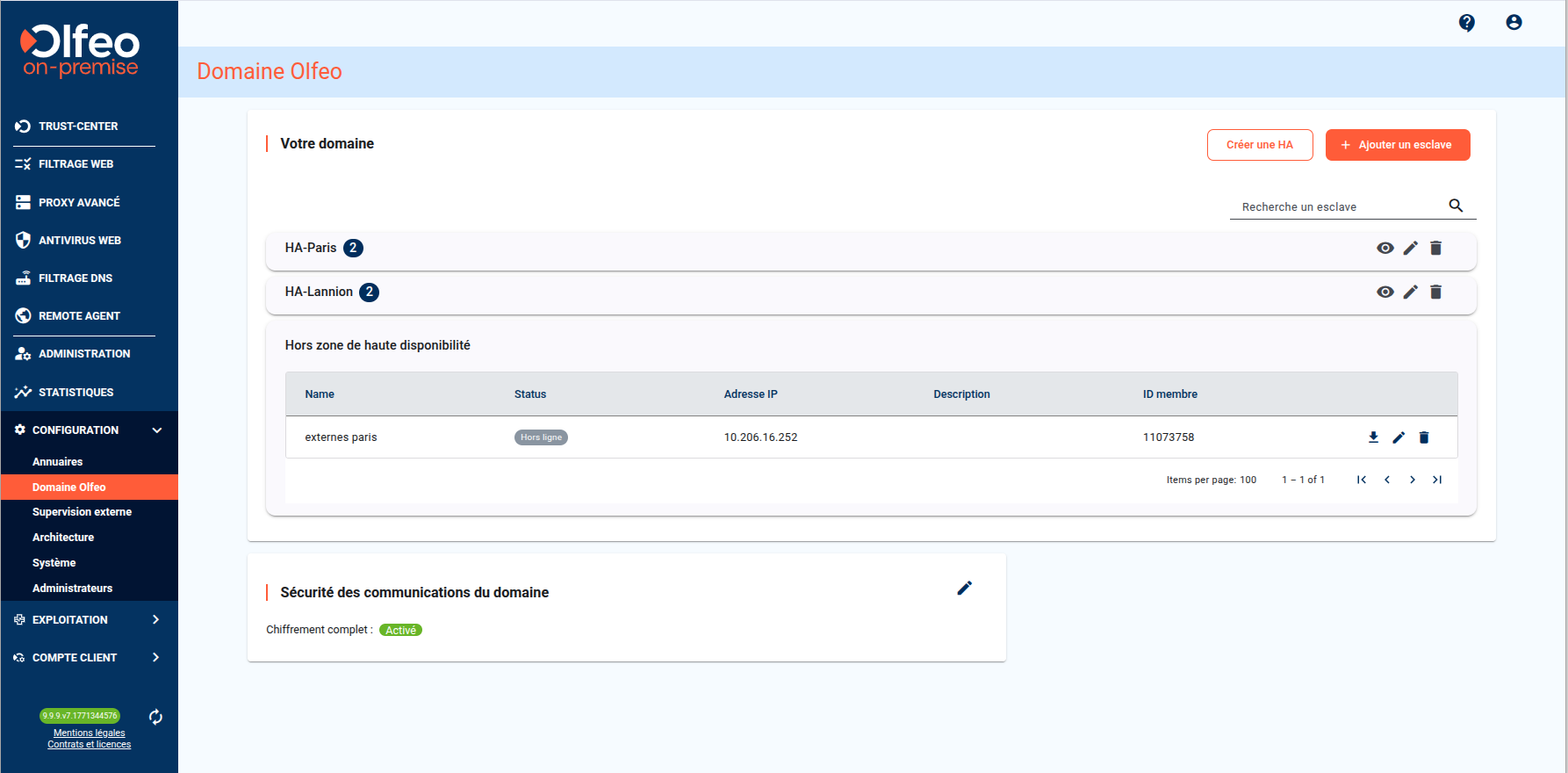Edit domain communications security settings
The image size is (1568, 773).
[x=964, y=589]
